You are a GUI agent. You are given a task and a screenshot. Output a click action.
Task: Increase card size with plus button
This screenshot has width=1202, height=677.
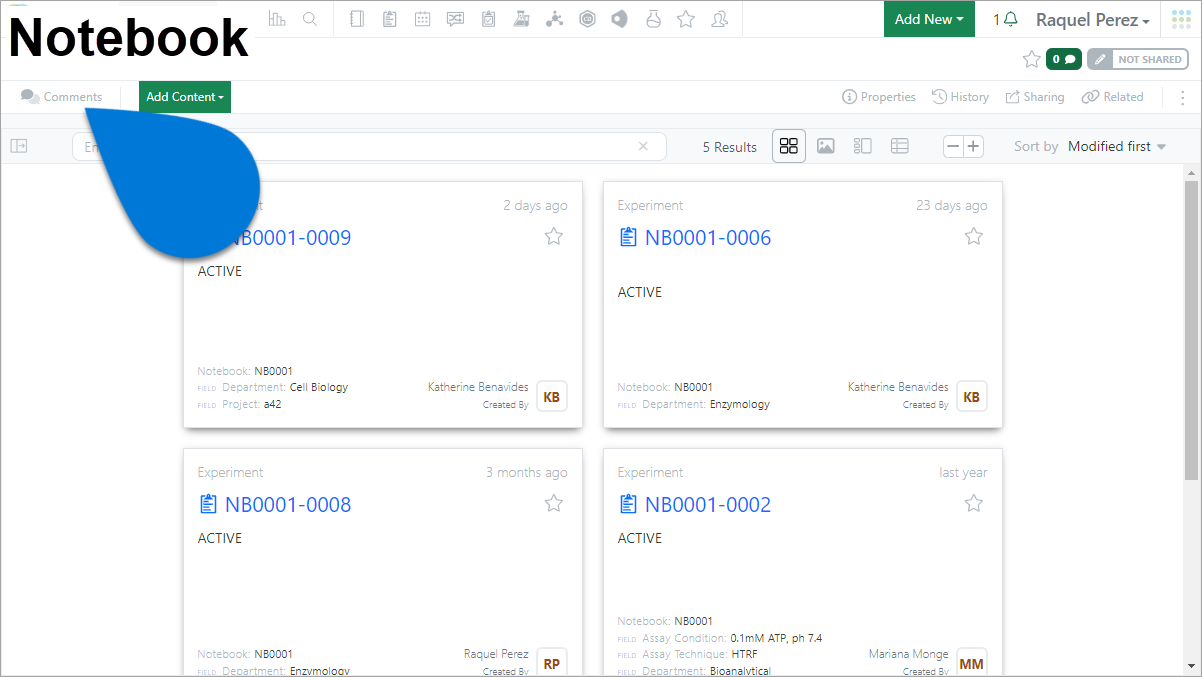pos(974,146)
